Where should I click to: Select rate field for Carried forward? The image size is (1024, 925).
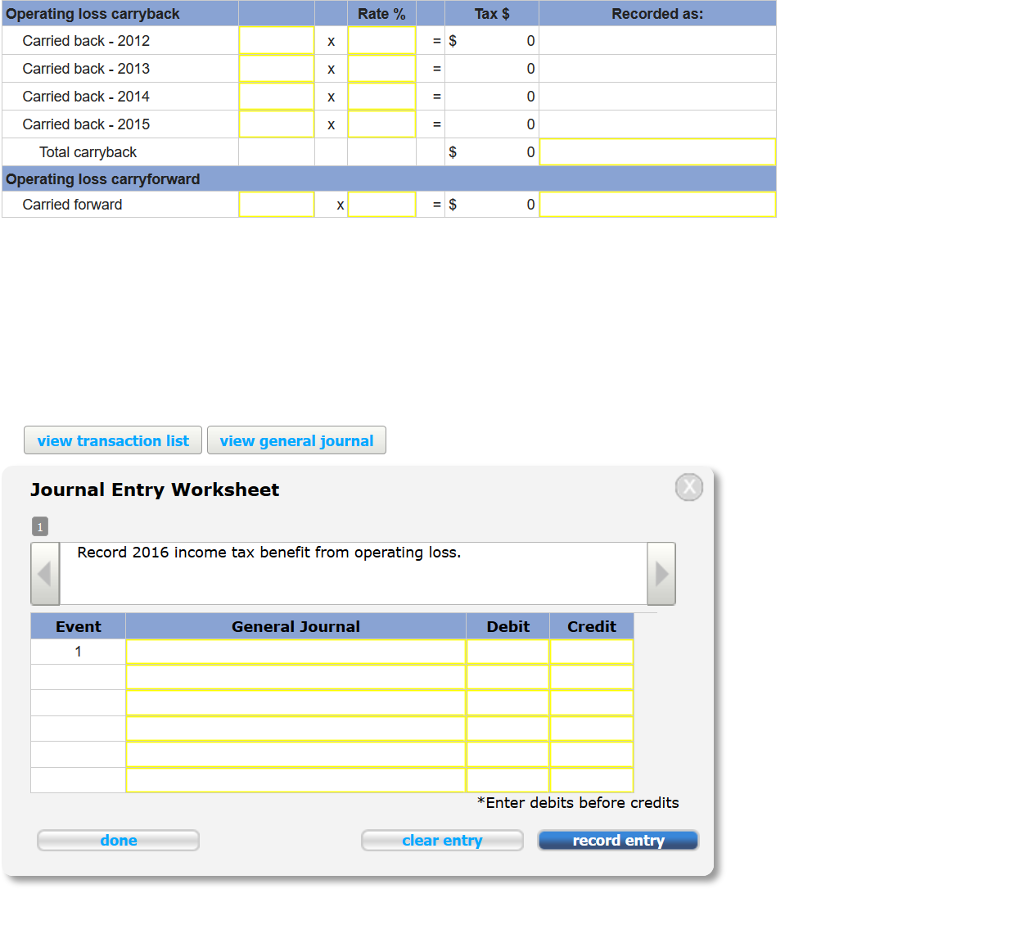[x=382, y=204]
